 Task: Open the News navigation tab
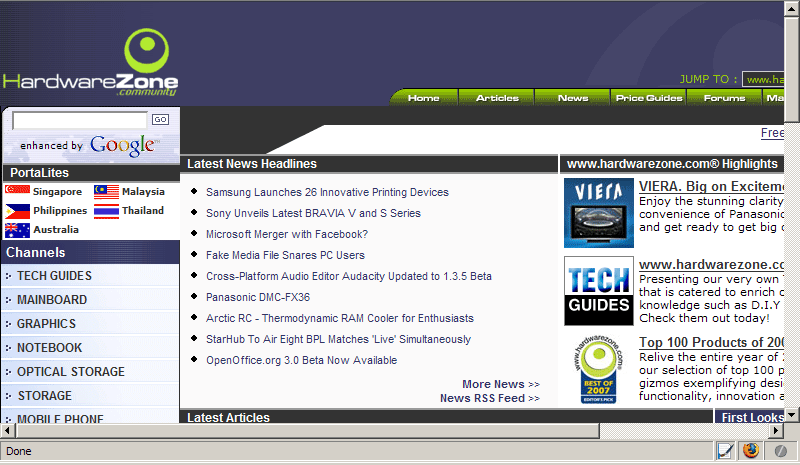pyautogui.click(x=573, y=97)
